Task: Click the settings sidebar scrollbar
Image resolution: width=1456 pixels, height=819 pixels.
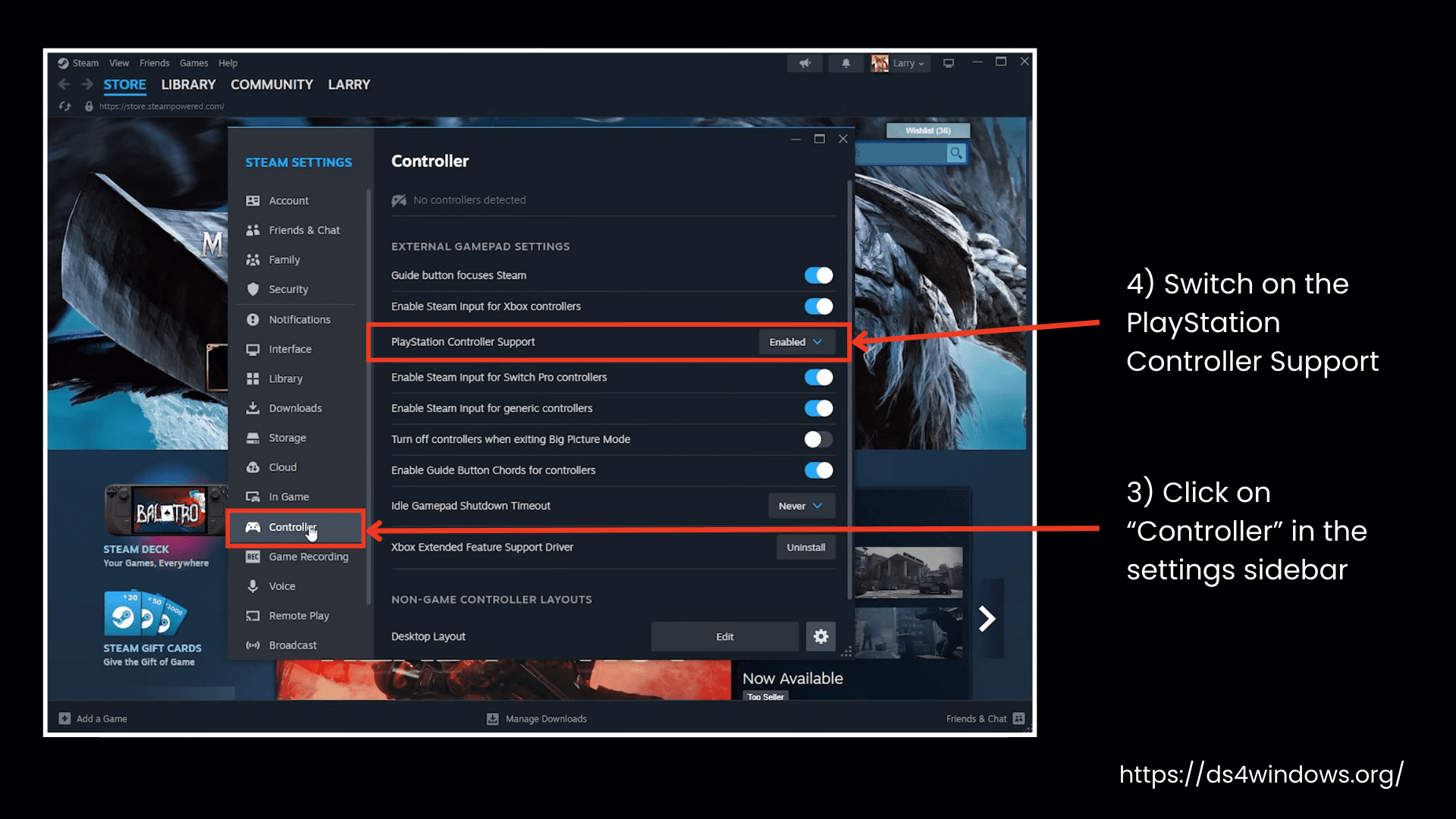Action: [369, 396]
